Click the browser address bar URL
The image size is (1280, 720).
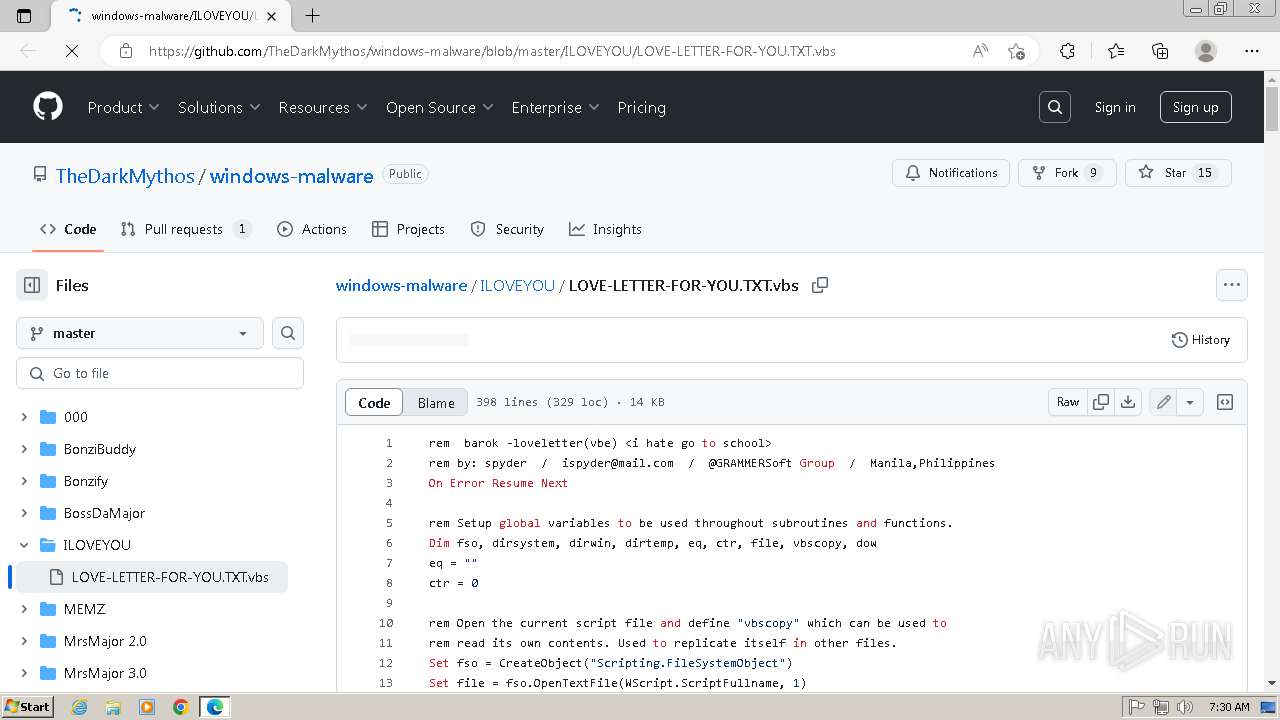[x=492, y=51]
